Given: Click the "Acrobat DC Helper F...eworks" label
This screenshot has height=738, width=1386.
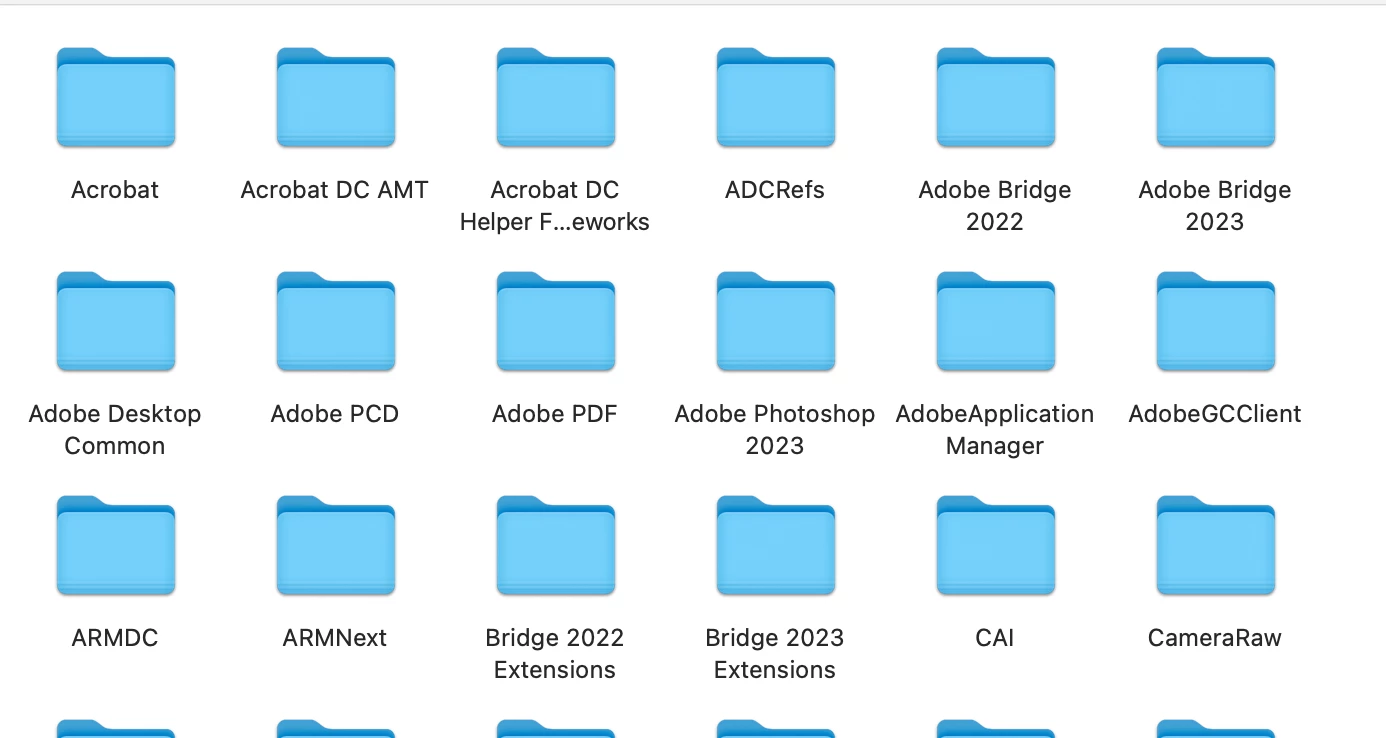Looking at the screenshot, I should [x=555, y=206].
